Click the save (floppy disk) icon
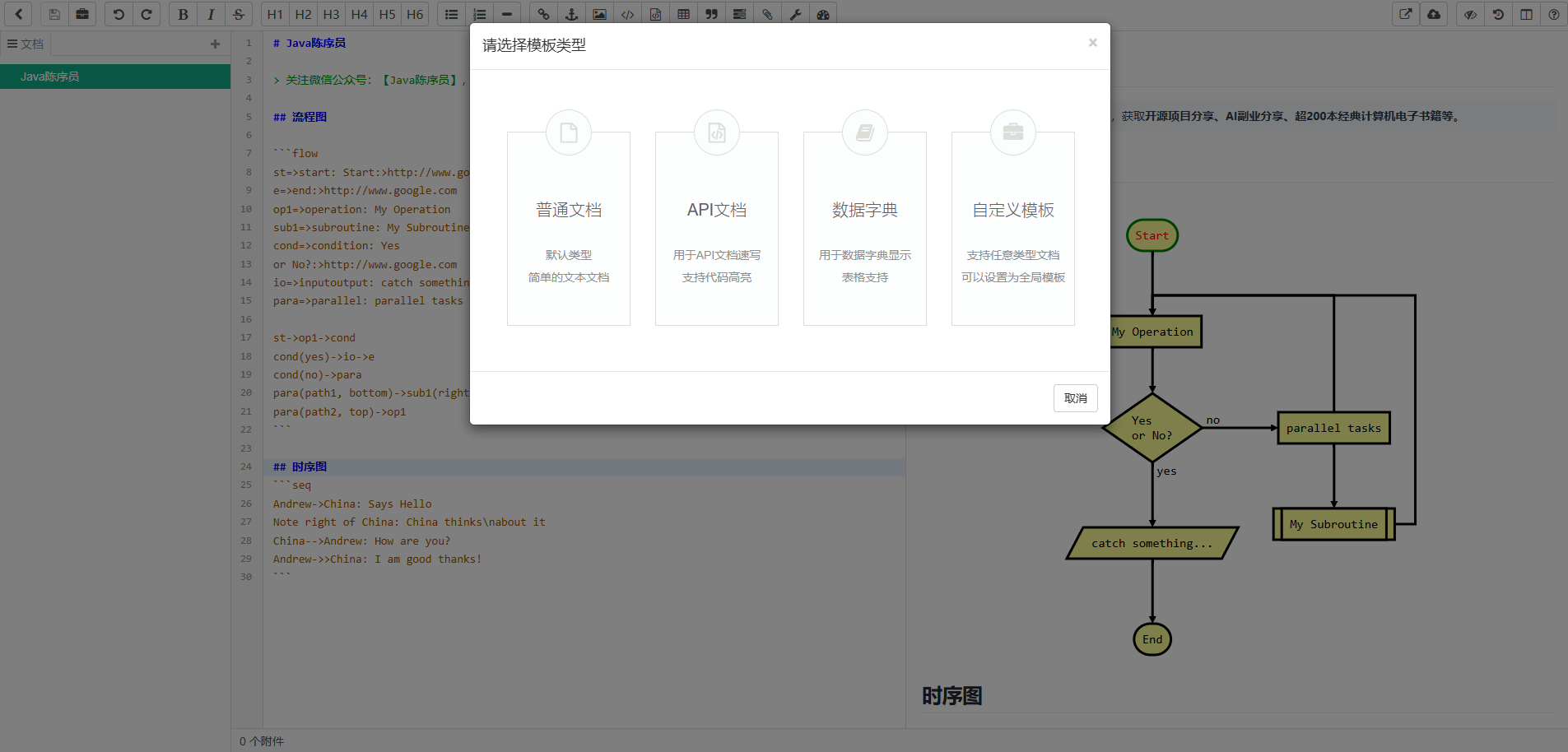Image resolution: width=1568 pixels, height=752 pixels. pos(54,14)
